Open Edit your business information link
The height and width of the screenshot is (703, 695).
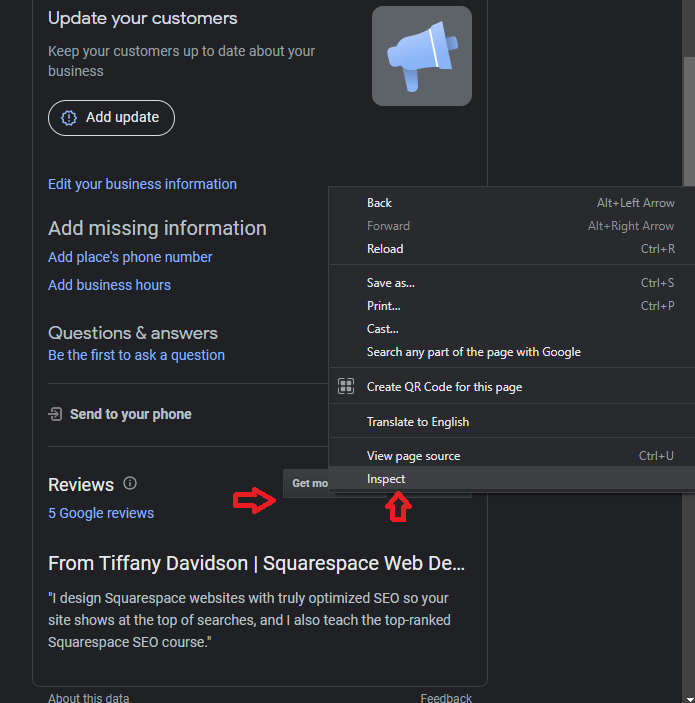coord(142,184)
